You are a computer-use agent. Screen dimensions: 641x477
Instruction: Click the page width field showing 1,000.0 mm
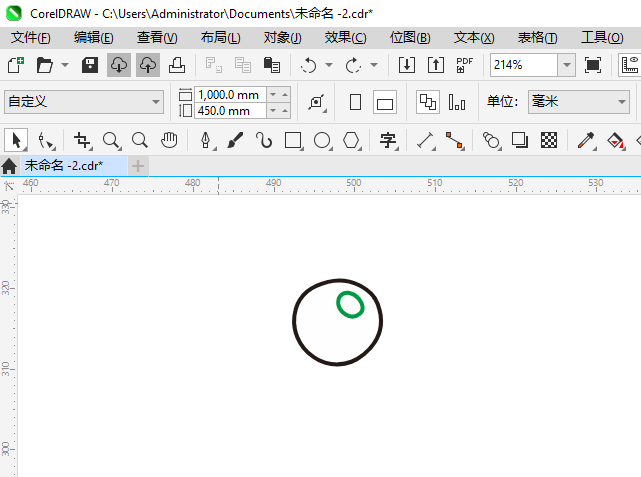pyautogui.click(x=229, y=95)
